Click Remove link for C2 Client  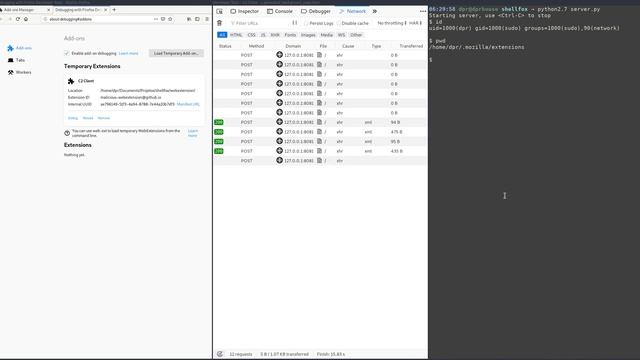[104, 118]
